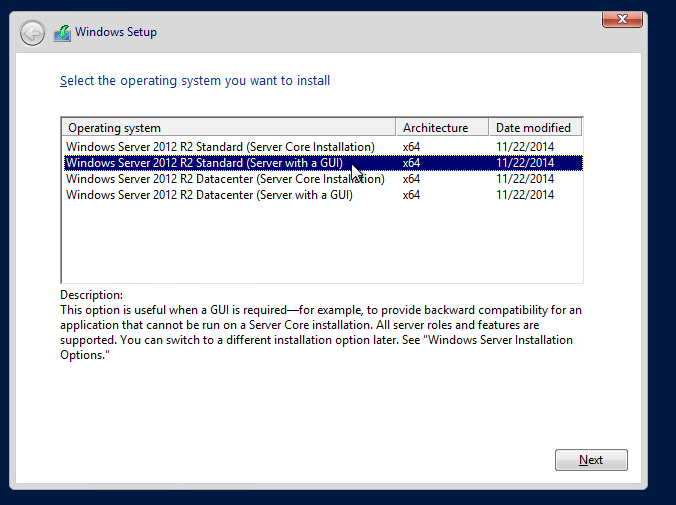Click the back arrow button

32,33
